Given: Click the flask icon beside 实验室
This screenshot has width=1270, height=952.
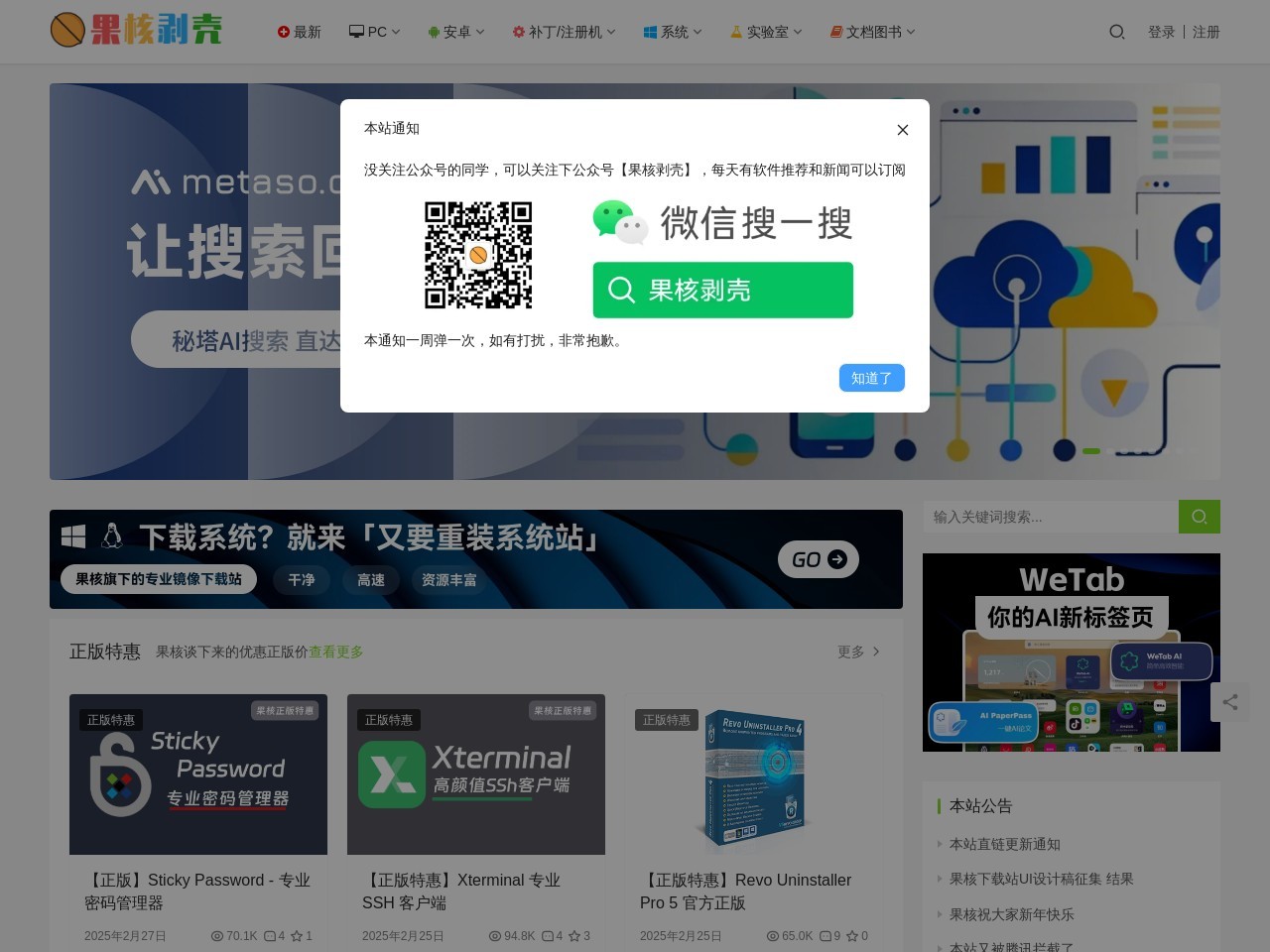Looking at the screenshot, I should (736, 32).
